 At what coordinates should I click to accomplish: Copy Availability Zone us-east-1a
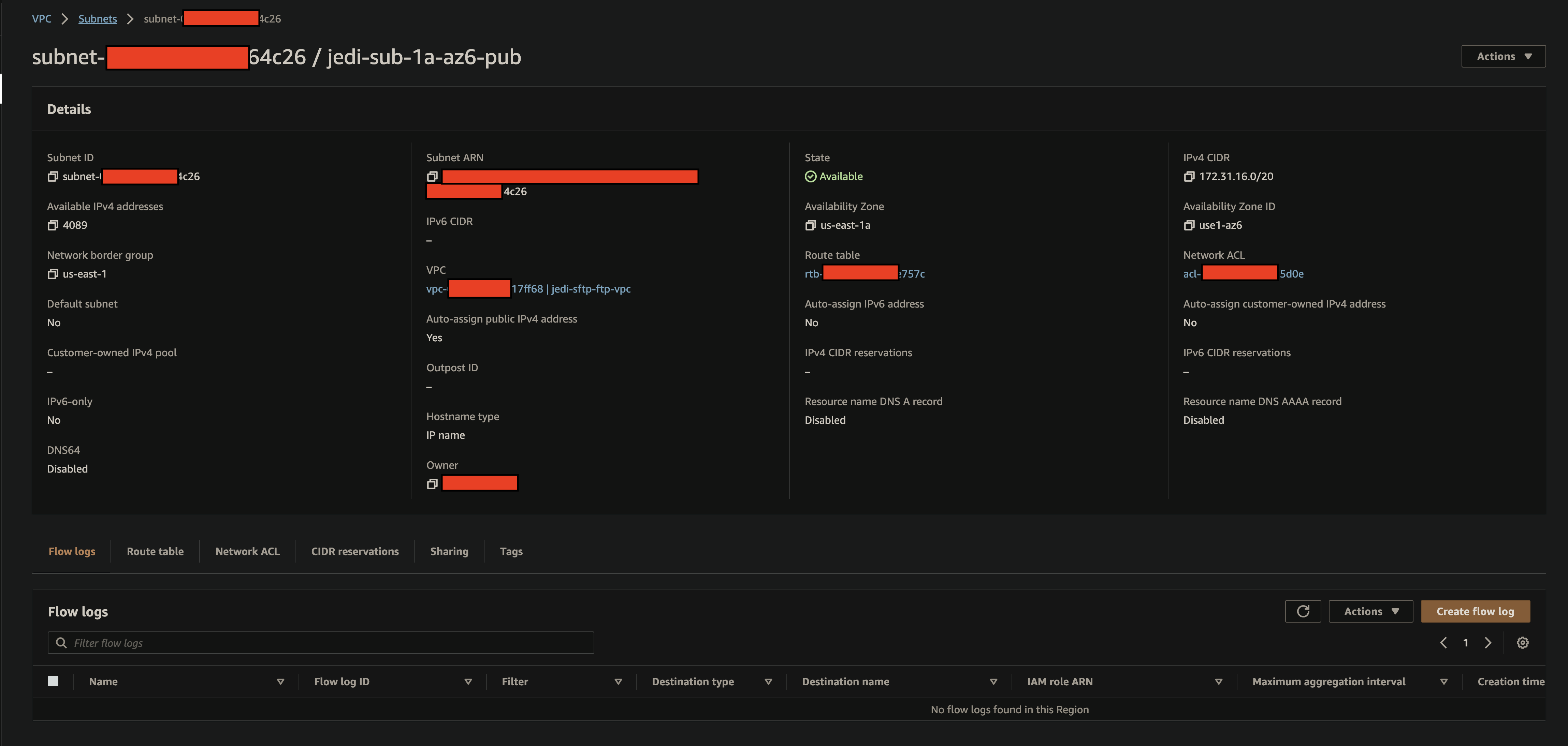[x=810, y=225]
